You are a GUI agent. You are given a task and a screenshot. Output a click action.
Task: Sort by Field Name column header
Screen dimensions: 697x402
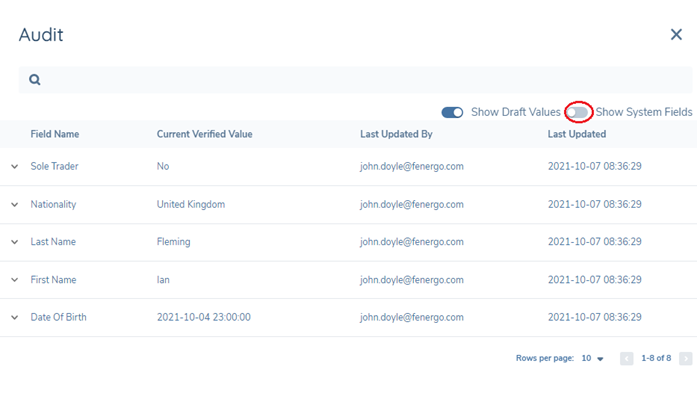[x=55, y=134]
